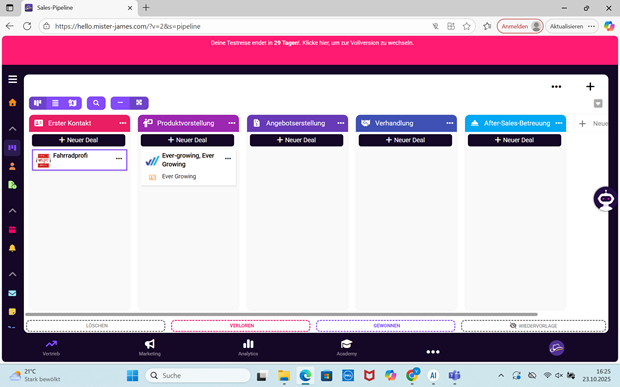This screenshot has width=620, height=387.
Task: Open the hamburger menu in left sidebar
Action: coord(13,79)
